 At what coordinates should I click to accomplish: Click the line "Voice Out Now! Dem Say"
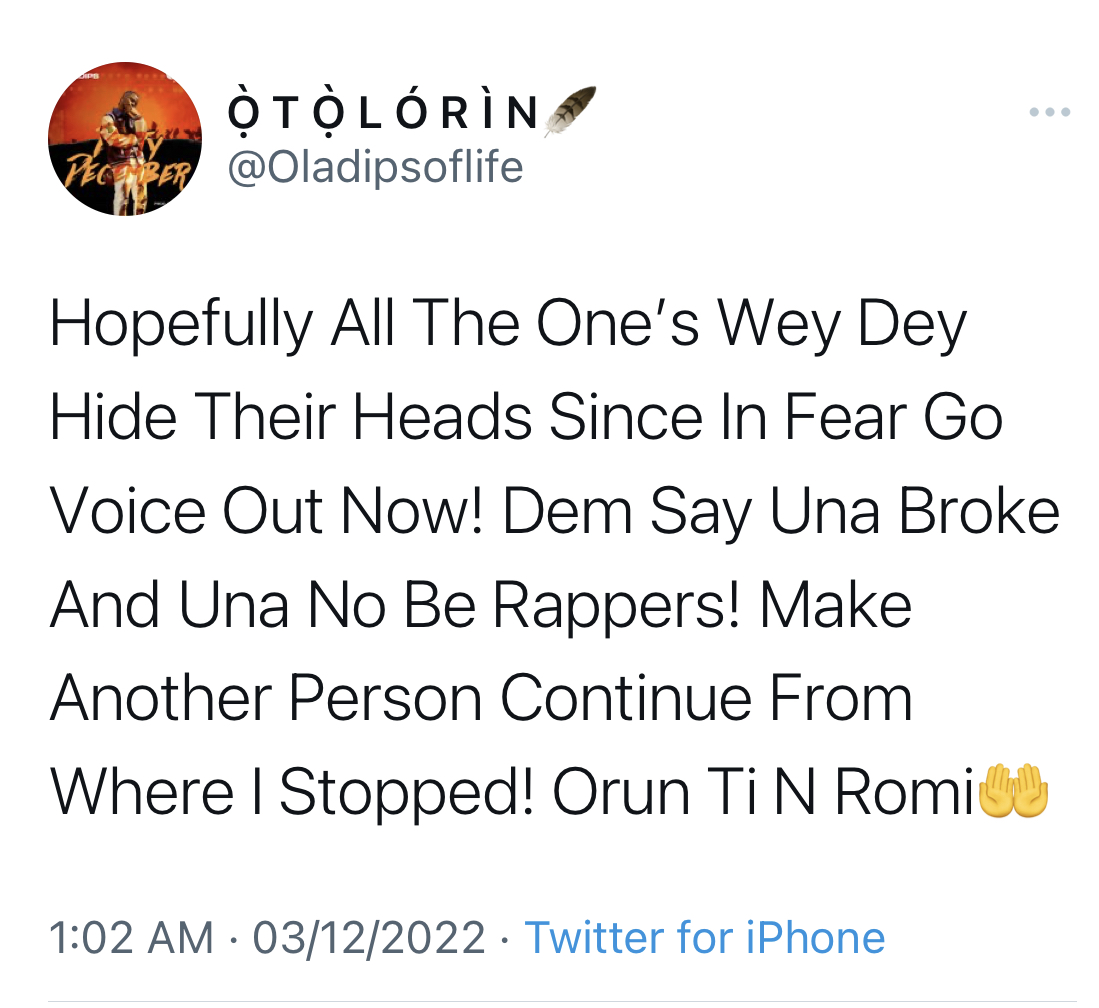400,512
